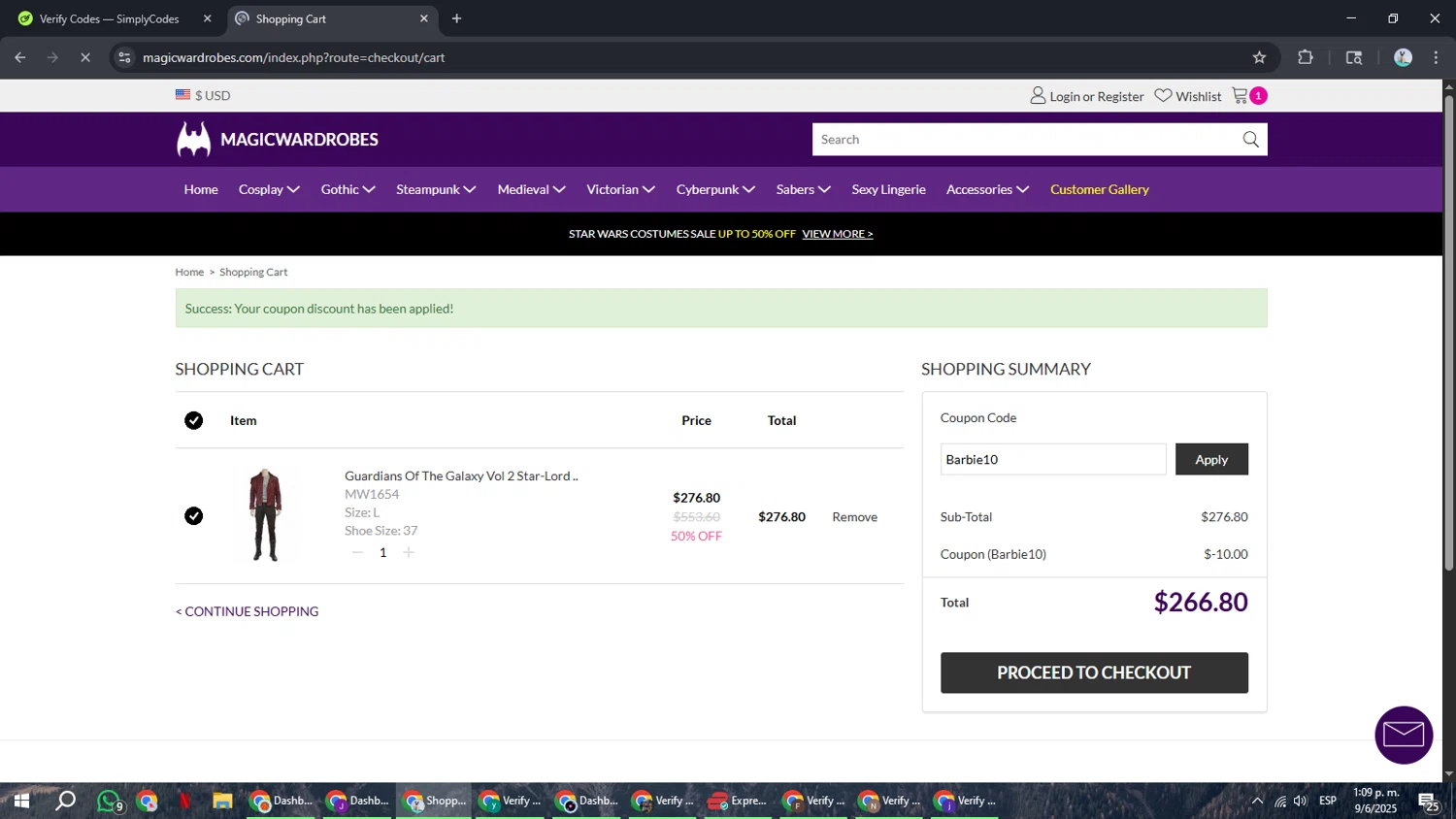Stop page loading in browser toolbar
This screenshot has height=819, width=1456.
click(85, 57)
